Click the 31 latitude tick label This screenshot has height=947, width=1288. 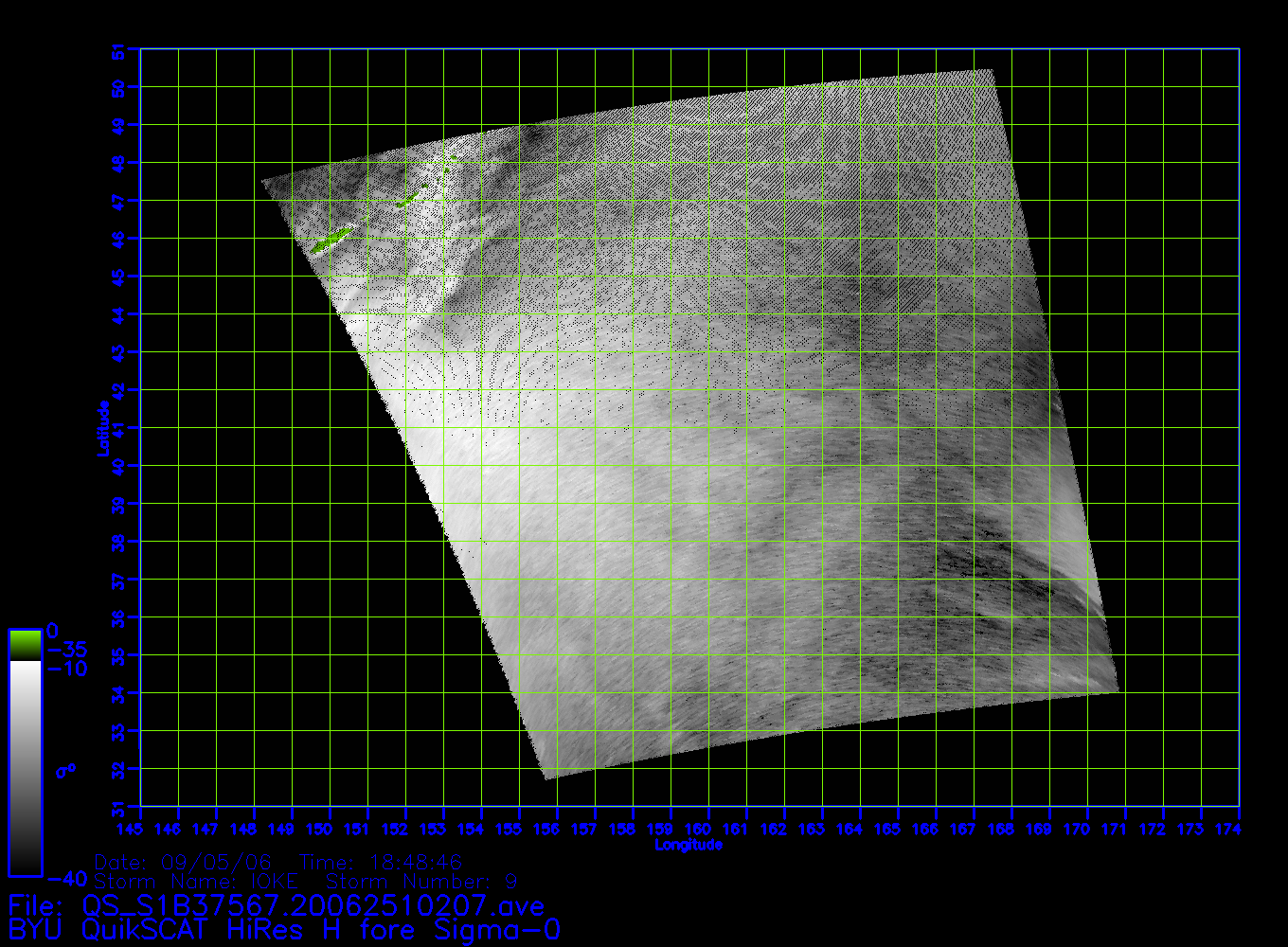tap(118, 807)
